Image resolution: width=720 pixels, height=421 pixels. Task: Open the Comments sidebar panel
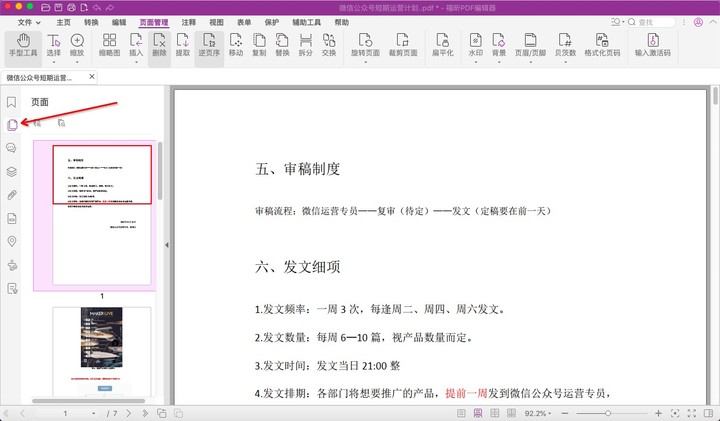point(11,148)
